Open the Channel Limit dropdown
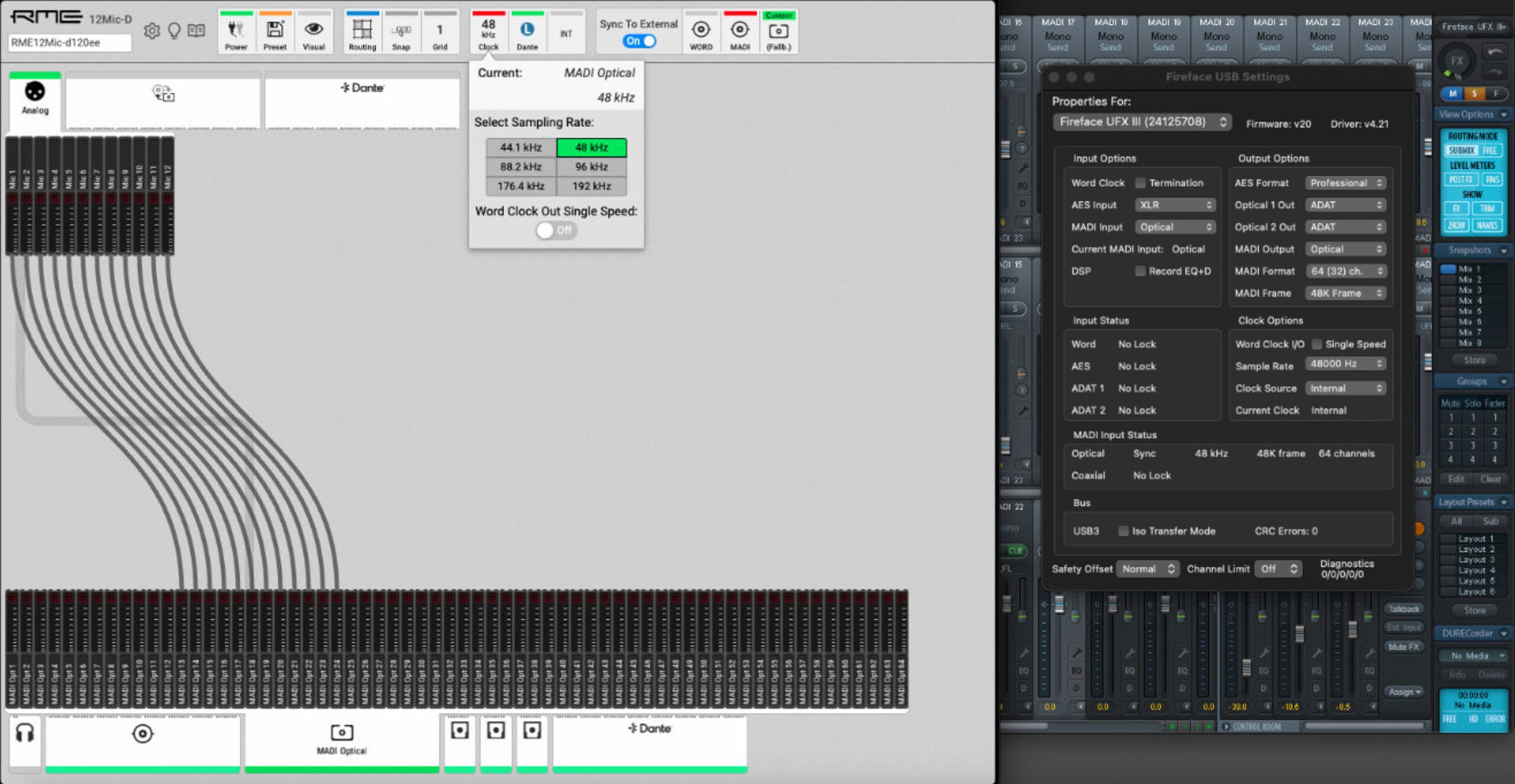 (1278, 569)
